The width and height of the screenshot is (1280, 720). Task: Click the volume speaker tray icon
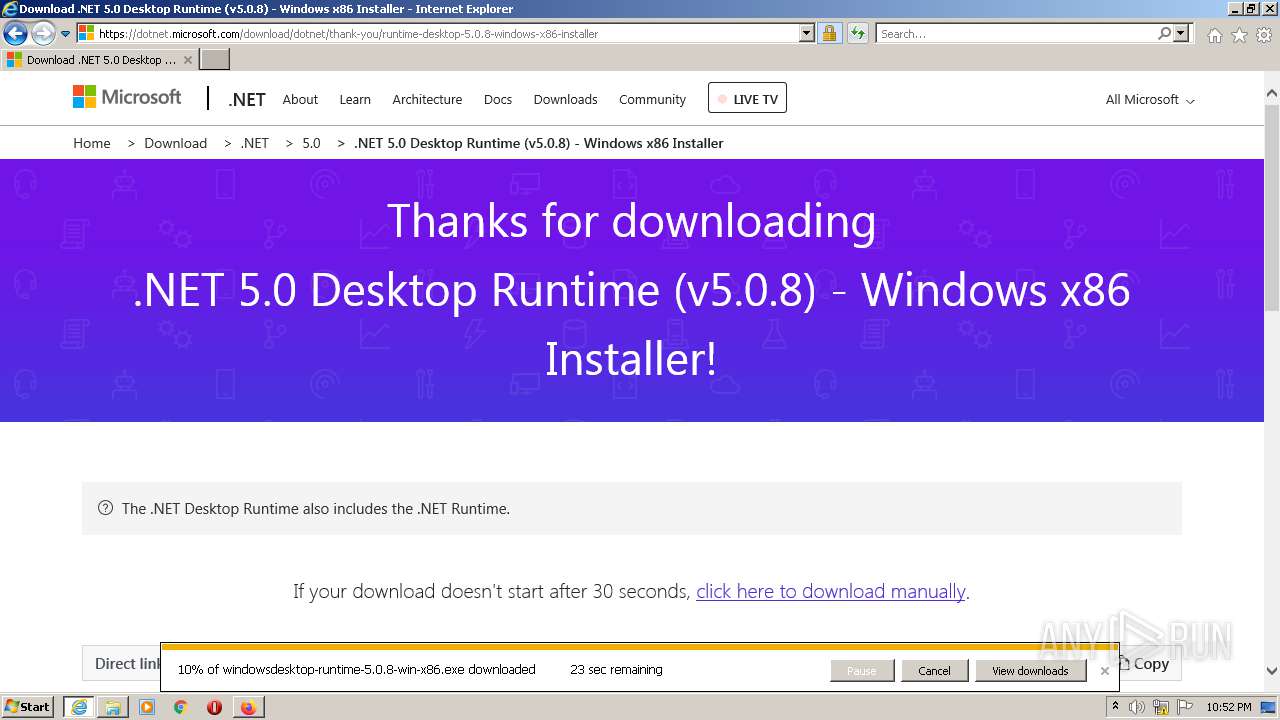(x=1137, y=707)
